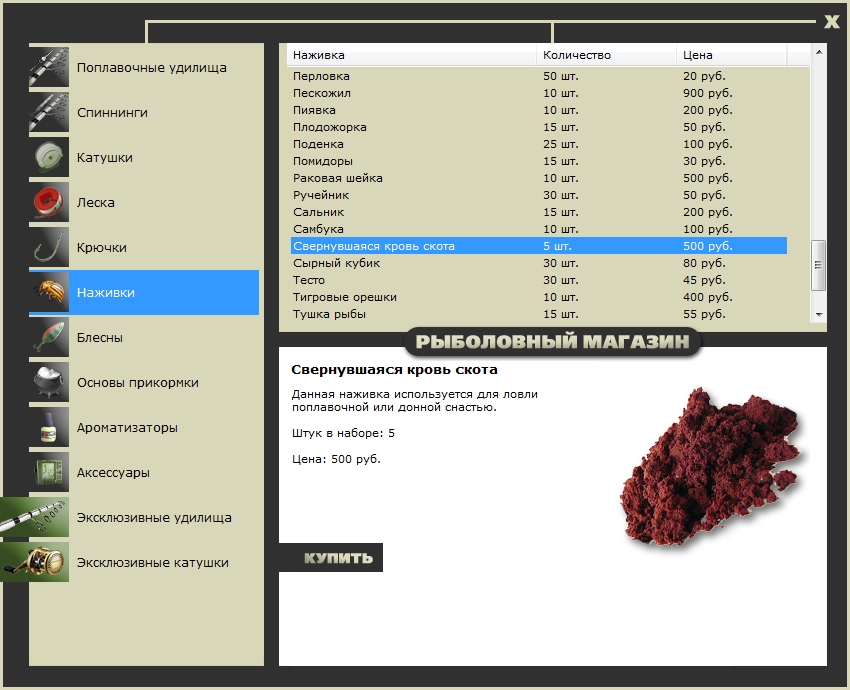Click the lure icon beside Блесны
The image size is (850, 690).
pos(49,338)
